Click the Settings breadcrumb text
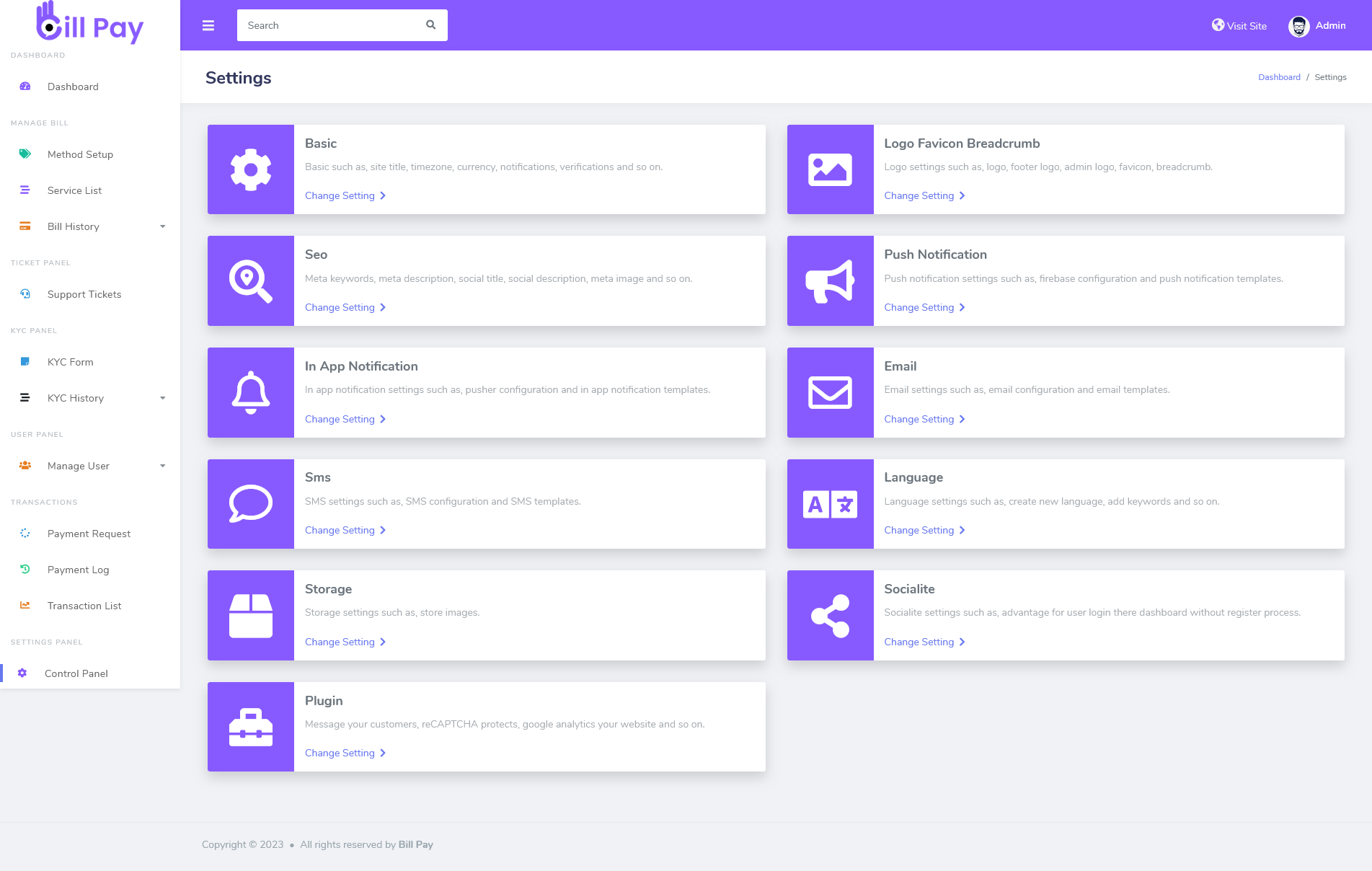Image resolution: width=1372 pixels, height=871 pixels. click(x=1330, y=77)
